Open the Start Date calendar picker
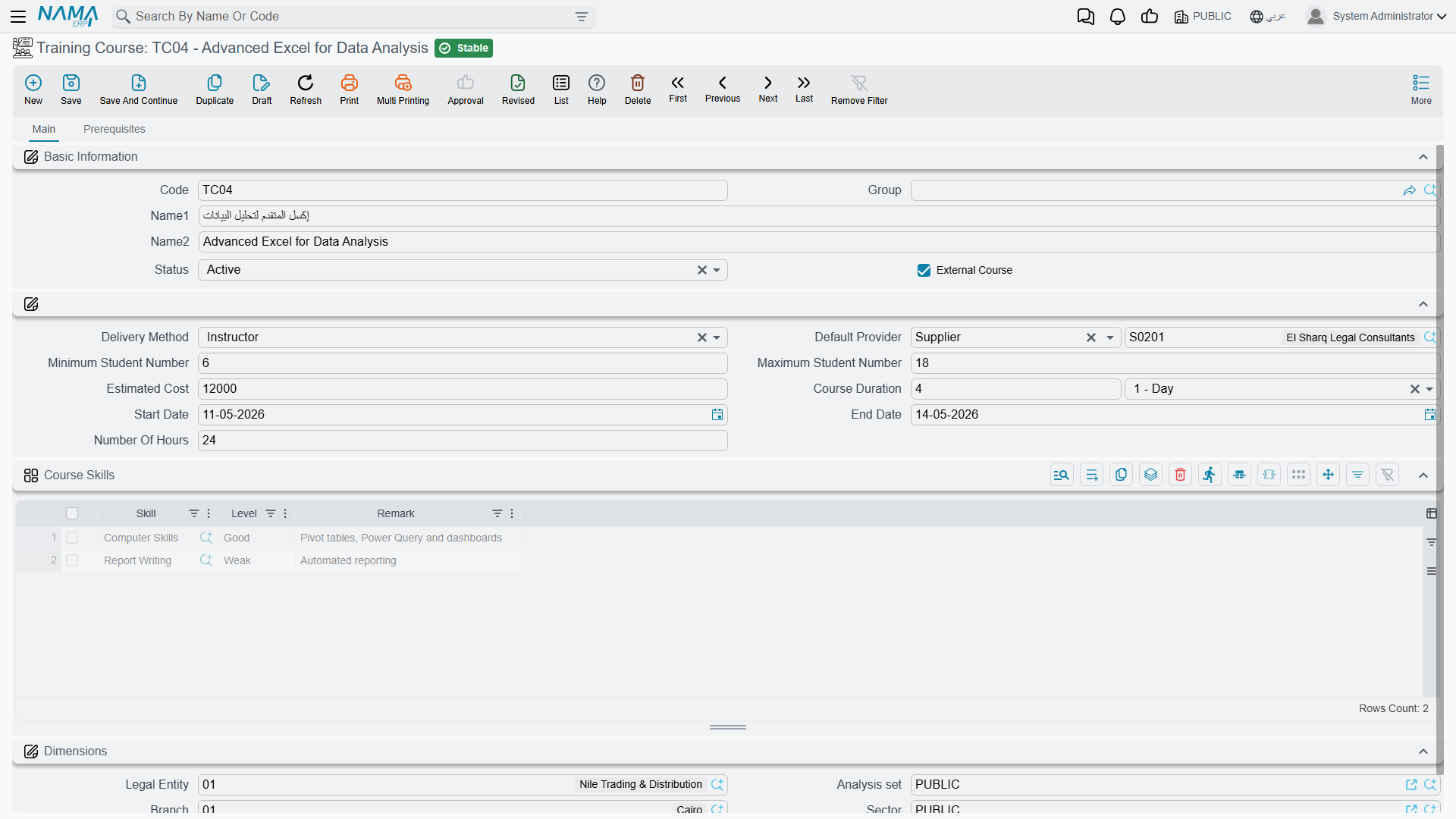This screenshot has height=819, width=1456. pyautogui.click(x=717, y=415)
